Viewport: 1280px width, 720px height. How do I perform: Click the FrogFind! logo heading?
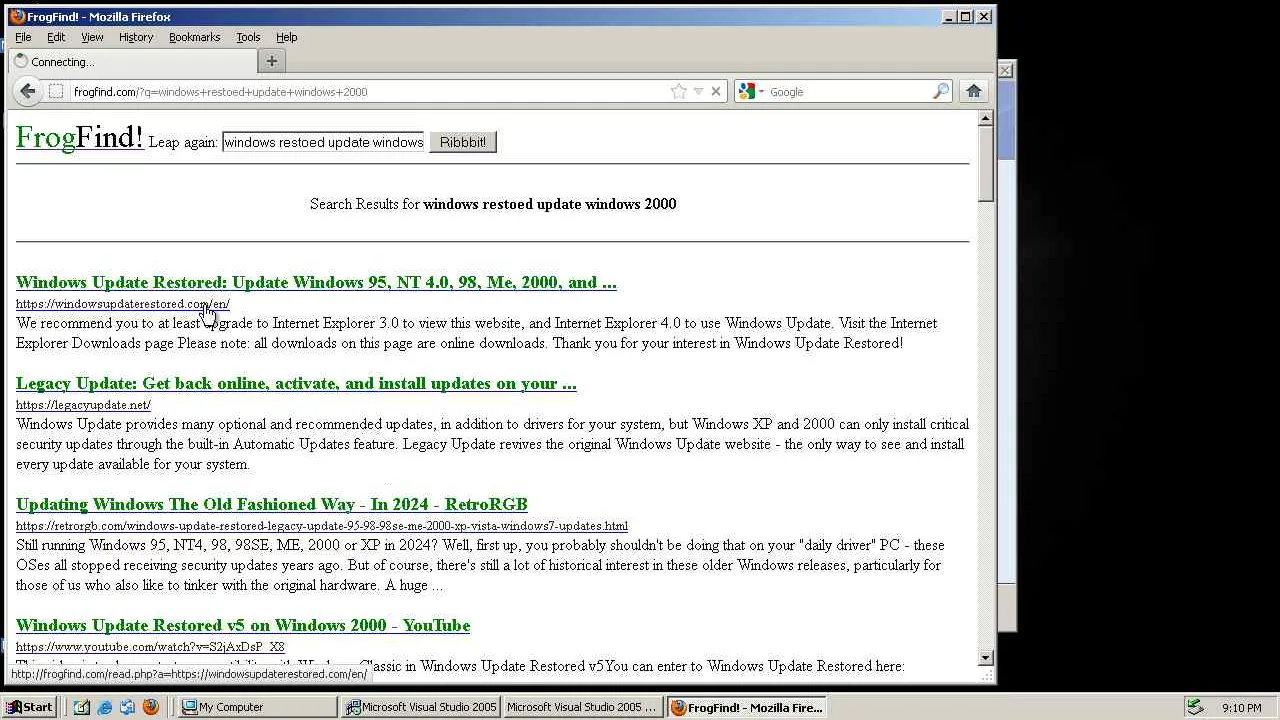[x=79, y=138]
